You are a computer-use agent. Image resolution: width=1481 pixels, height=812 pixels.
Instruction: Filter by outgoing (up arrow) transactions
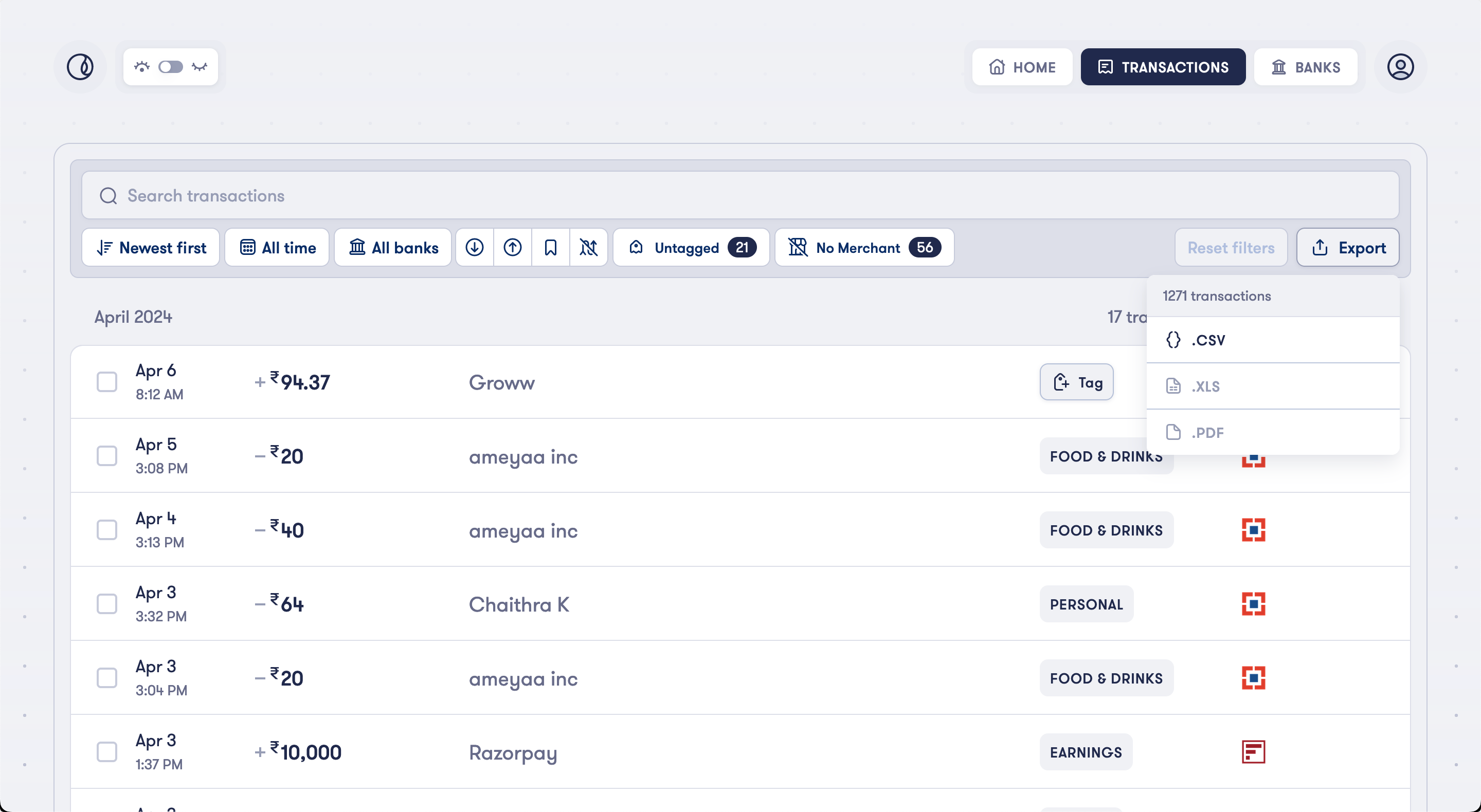pyautogui.click(x=512, y=248)
